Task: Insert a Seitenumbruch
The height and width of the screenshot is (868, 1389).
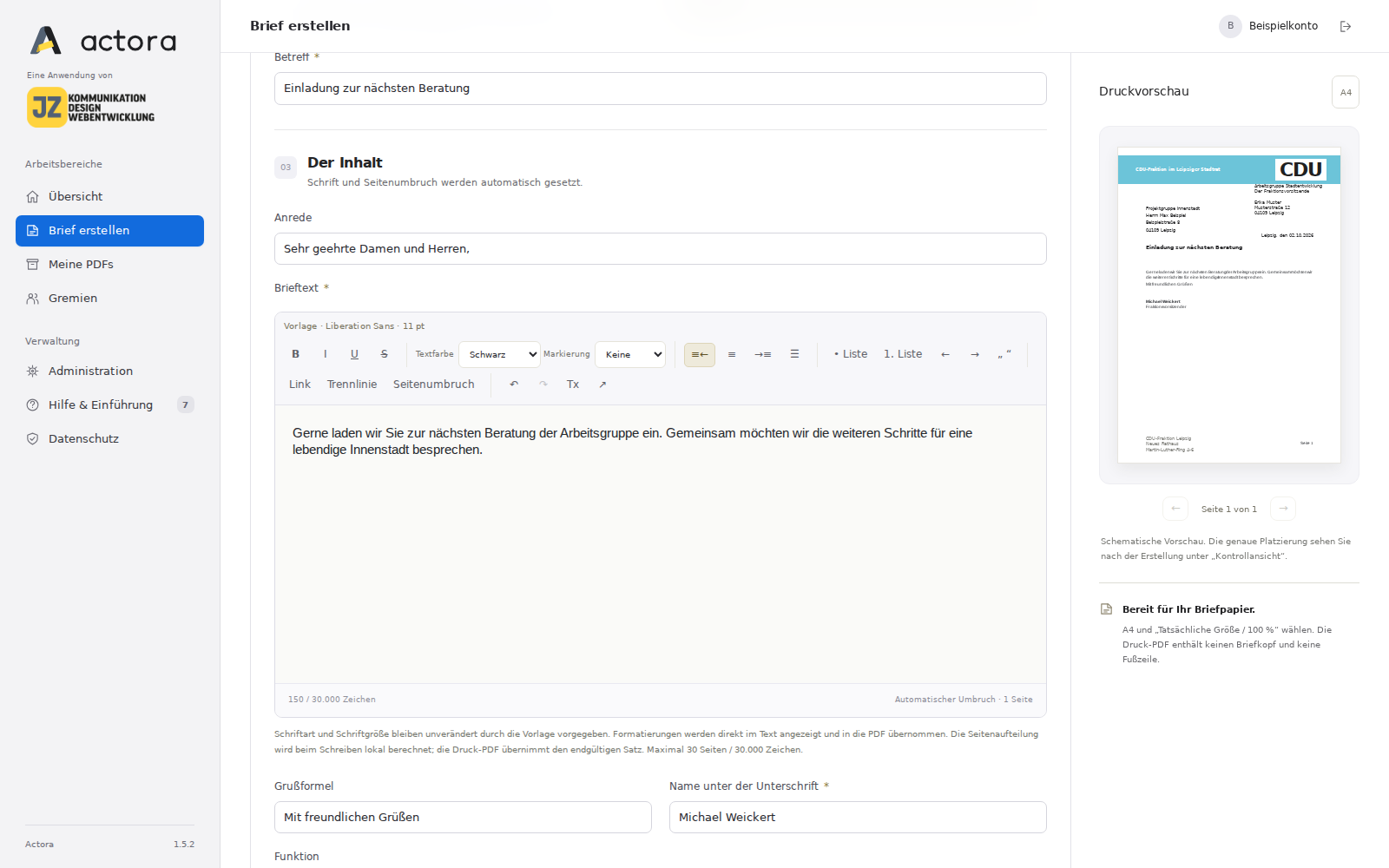Action: (434, 385)
